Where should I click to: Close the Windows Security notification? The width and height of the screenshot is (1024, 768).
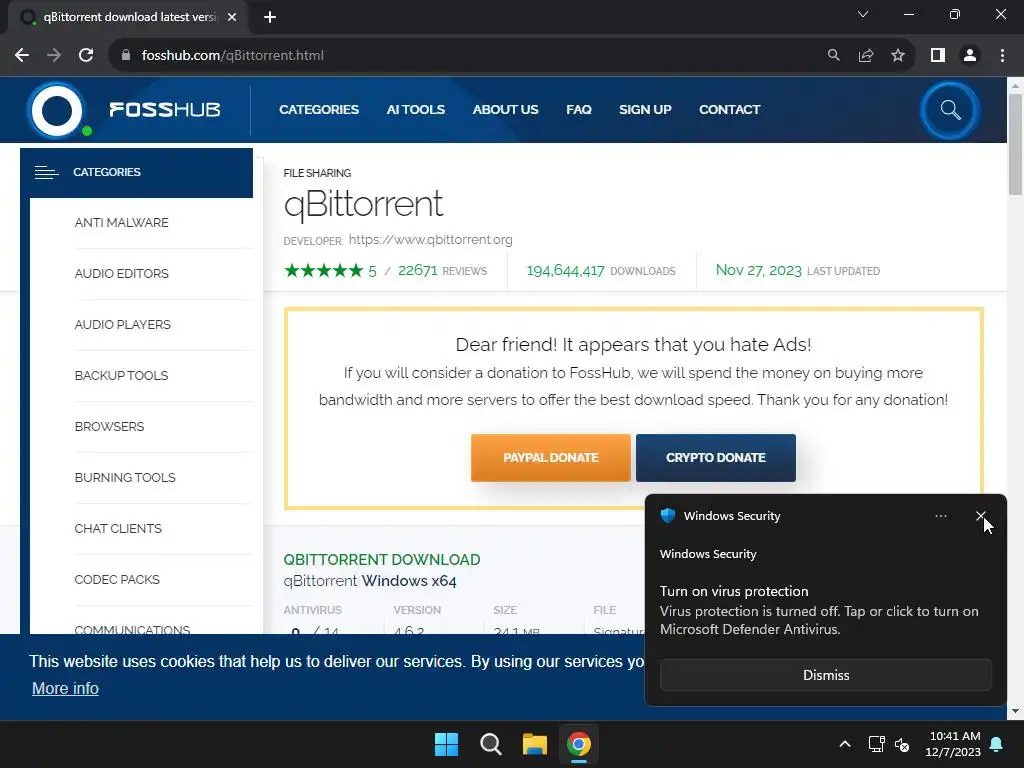(980, 516)
